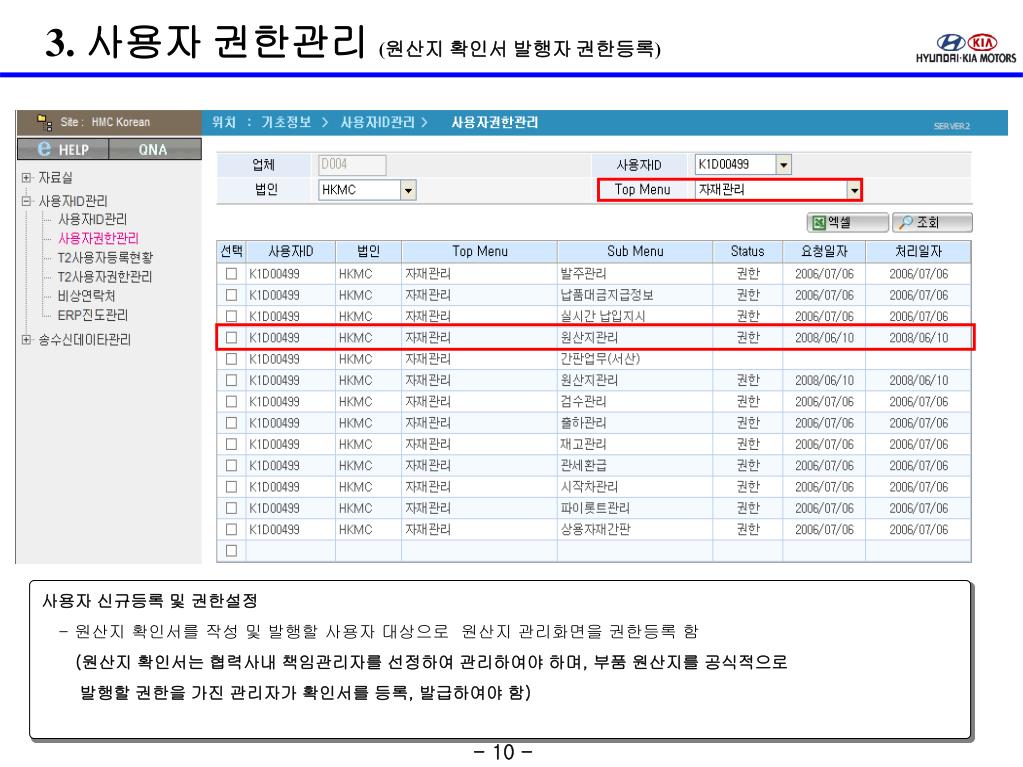This screenshot has height=767, width=1023.
Task: Run the search with the 조회 button
Action: coord(932,222)
